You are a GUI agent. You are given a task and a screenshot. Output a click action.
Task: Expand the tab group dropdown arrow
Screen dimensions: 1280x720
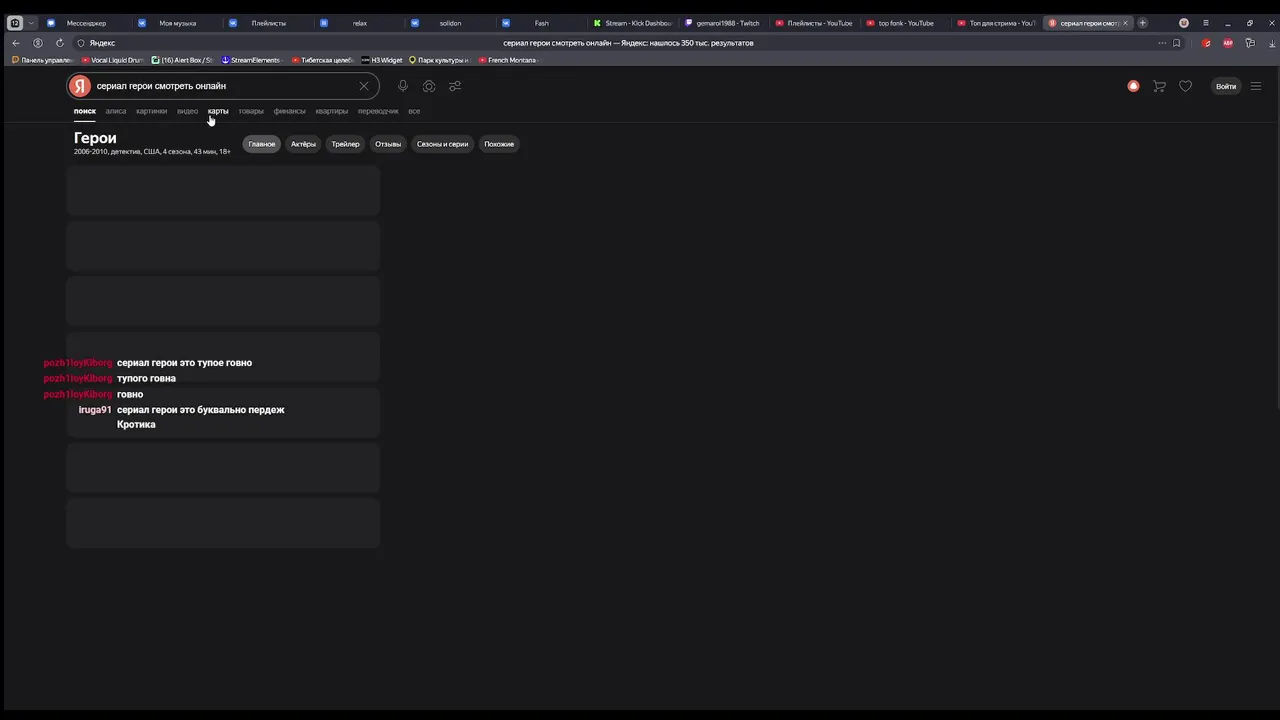point(31,23)
